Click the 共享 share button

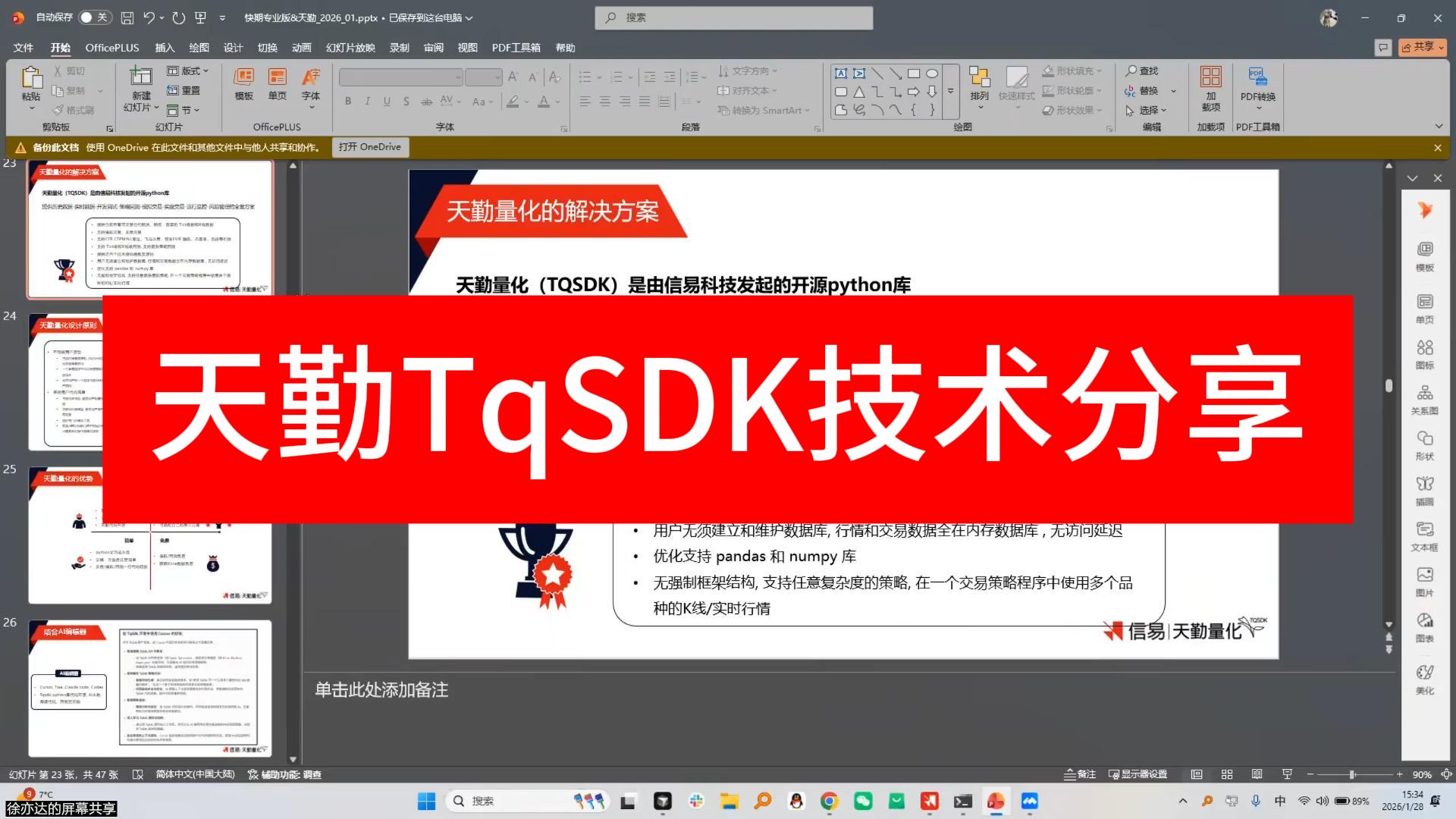[1421, 47]
